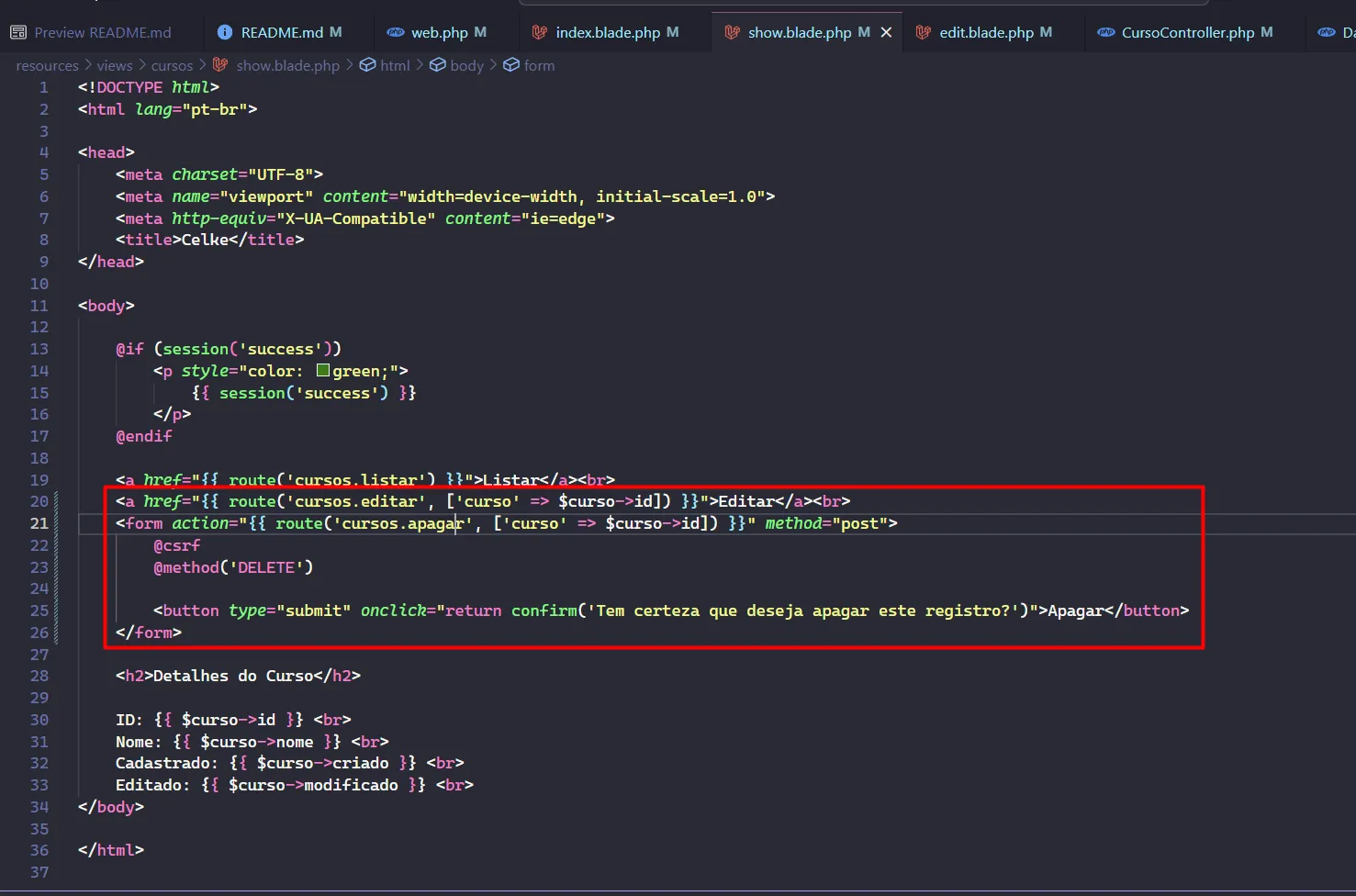Image resolution: width=1356 pixels, height=896 pixels.
Task: Open the partially visible tab at far right
Action: pyautogui.click(x=1336, y=32)
